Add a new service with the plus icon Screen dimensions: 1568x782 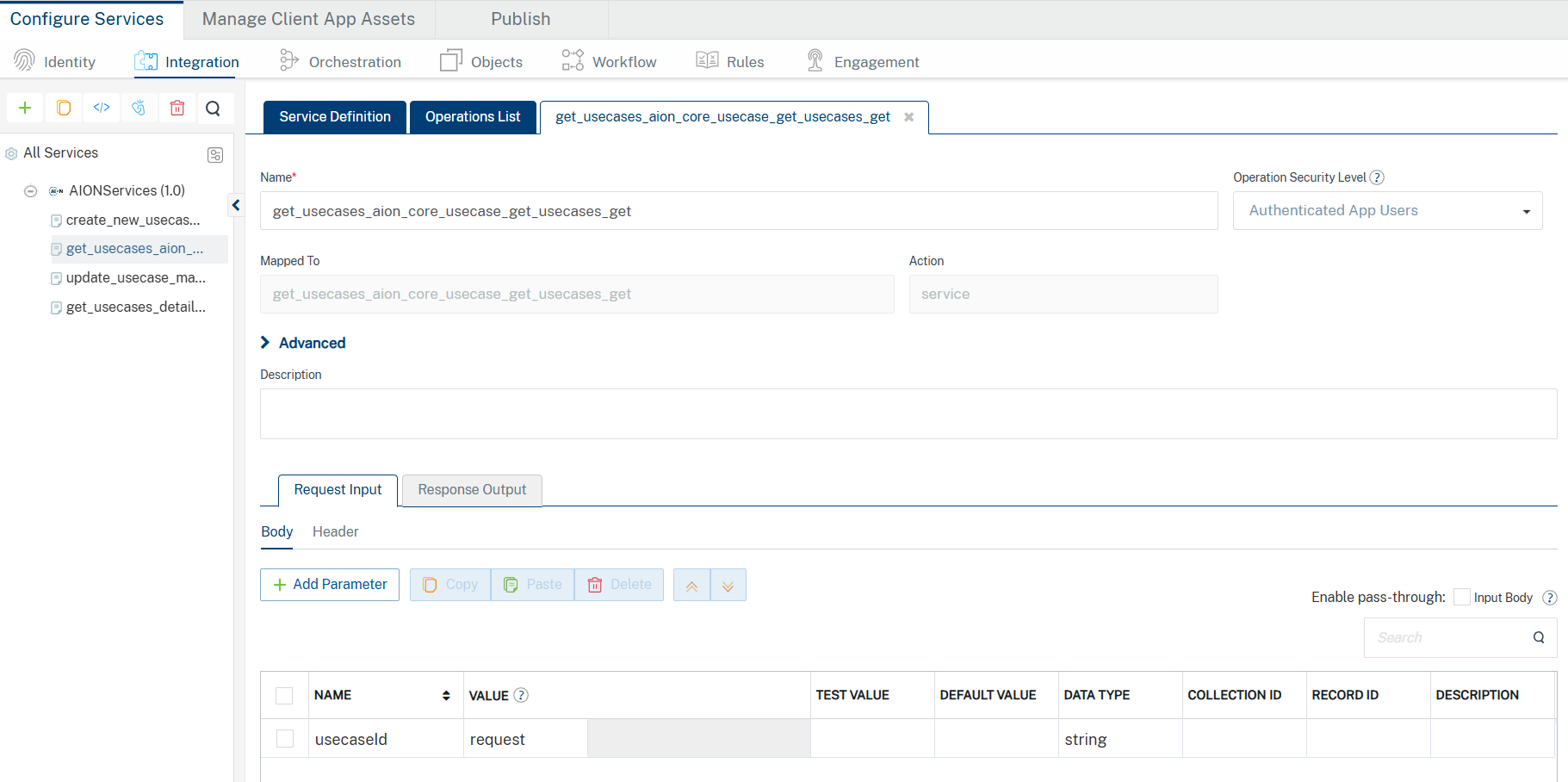pyautogui.click(x=25, y=108)
